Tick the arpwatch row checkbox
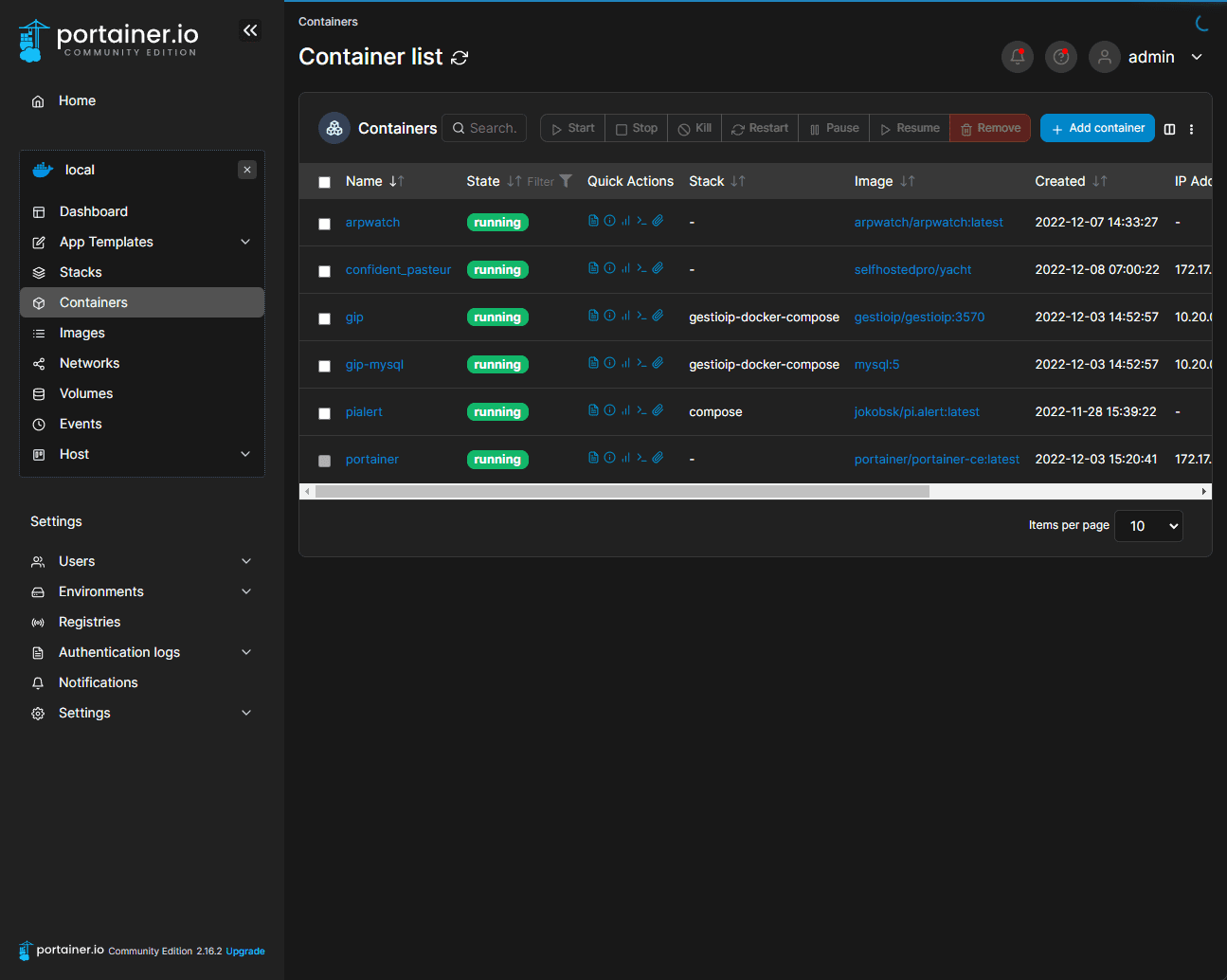This screenshot has width=1227, height=980. [x=325, y=224]
